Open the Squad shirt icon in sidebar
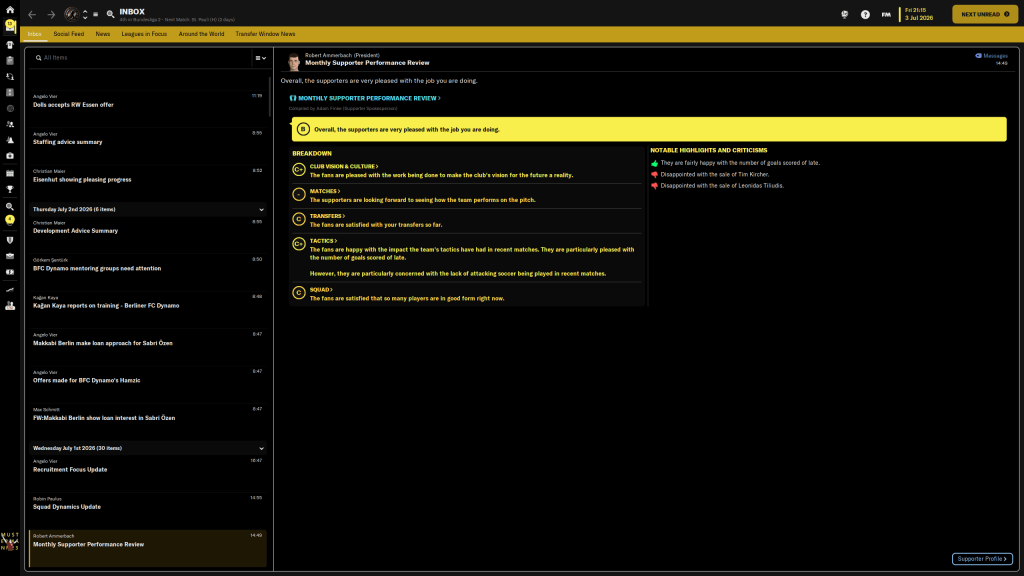 (x=9, y=43)
